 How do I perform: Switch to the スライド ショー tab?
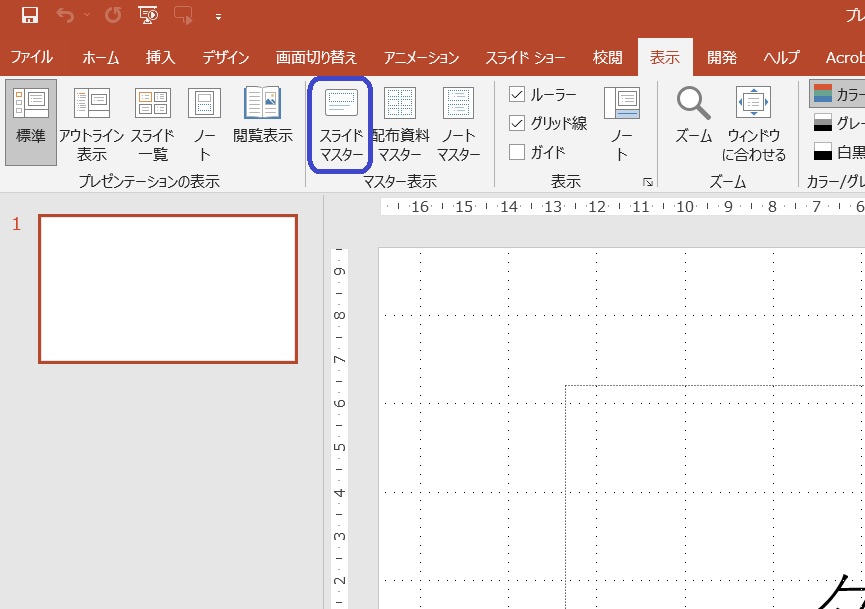[525, 57]
